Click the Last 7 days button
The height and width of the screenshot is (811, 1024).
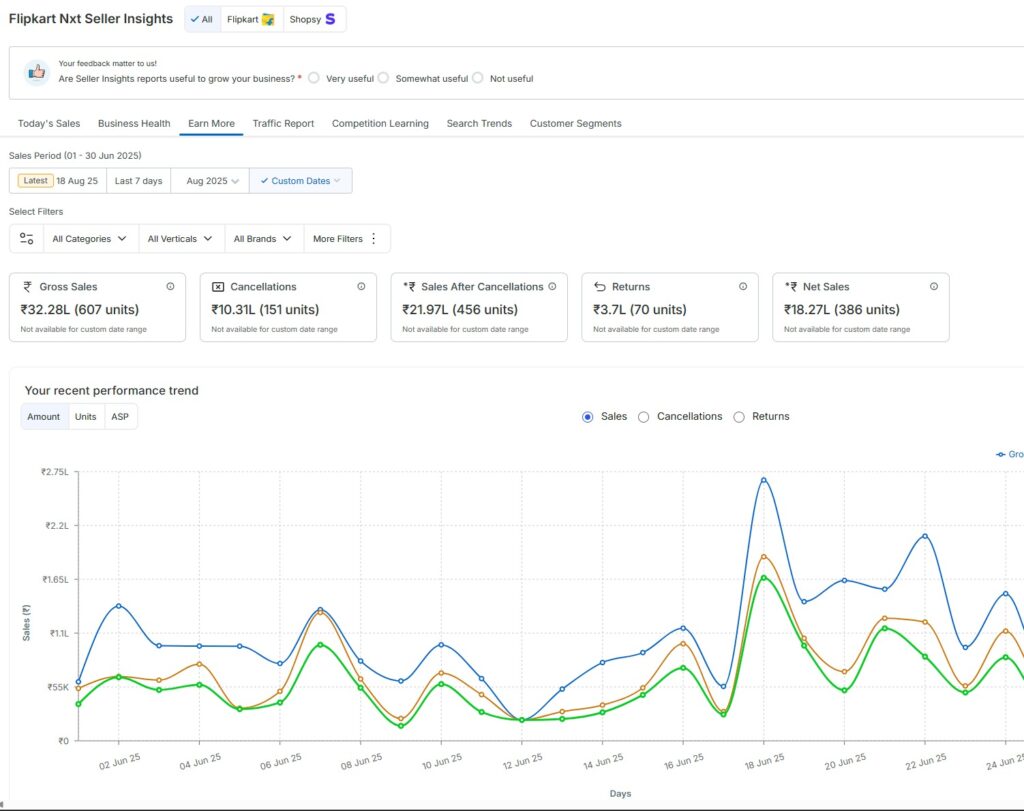point(138,181)
